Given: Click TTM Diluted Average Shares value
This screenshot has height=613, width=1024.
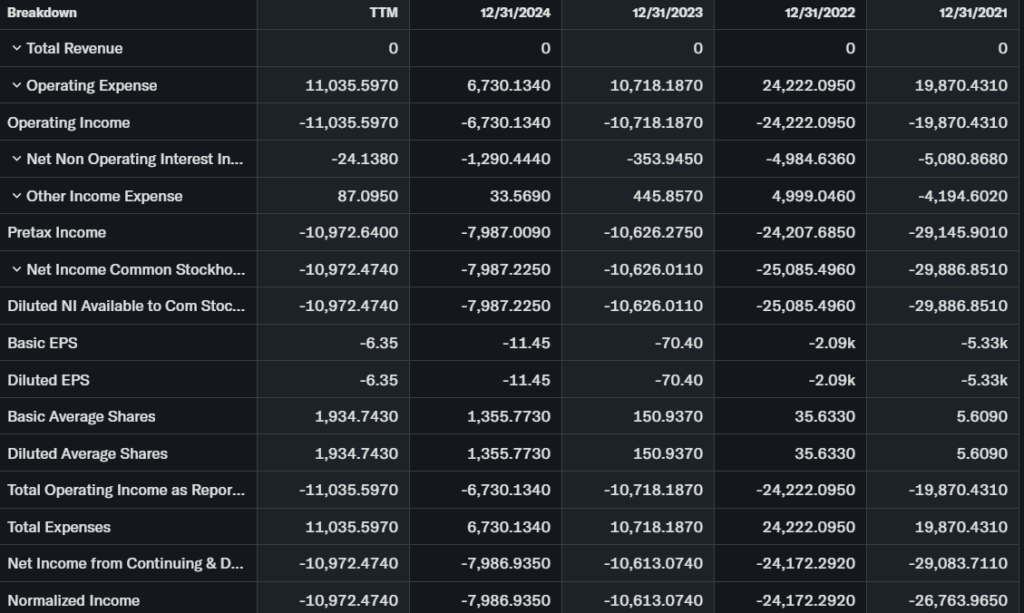Looking at the screenshot, I should pyautogui.click(x=356, y=454).
